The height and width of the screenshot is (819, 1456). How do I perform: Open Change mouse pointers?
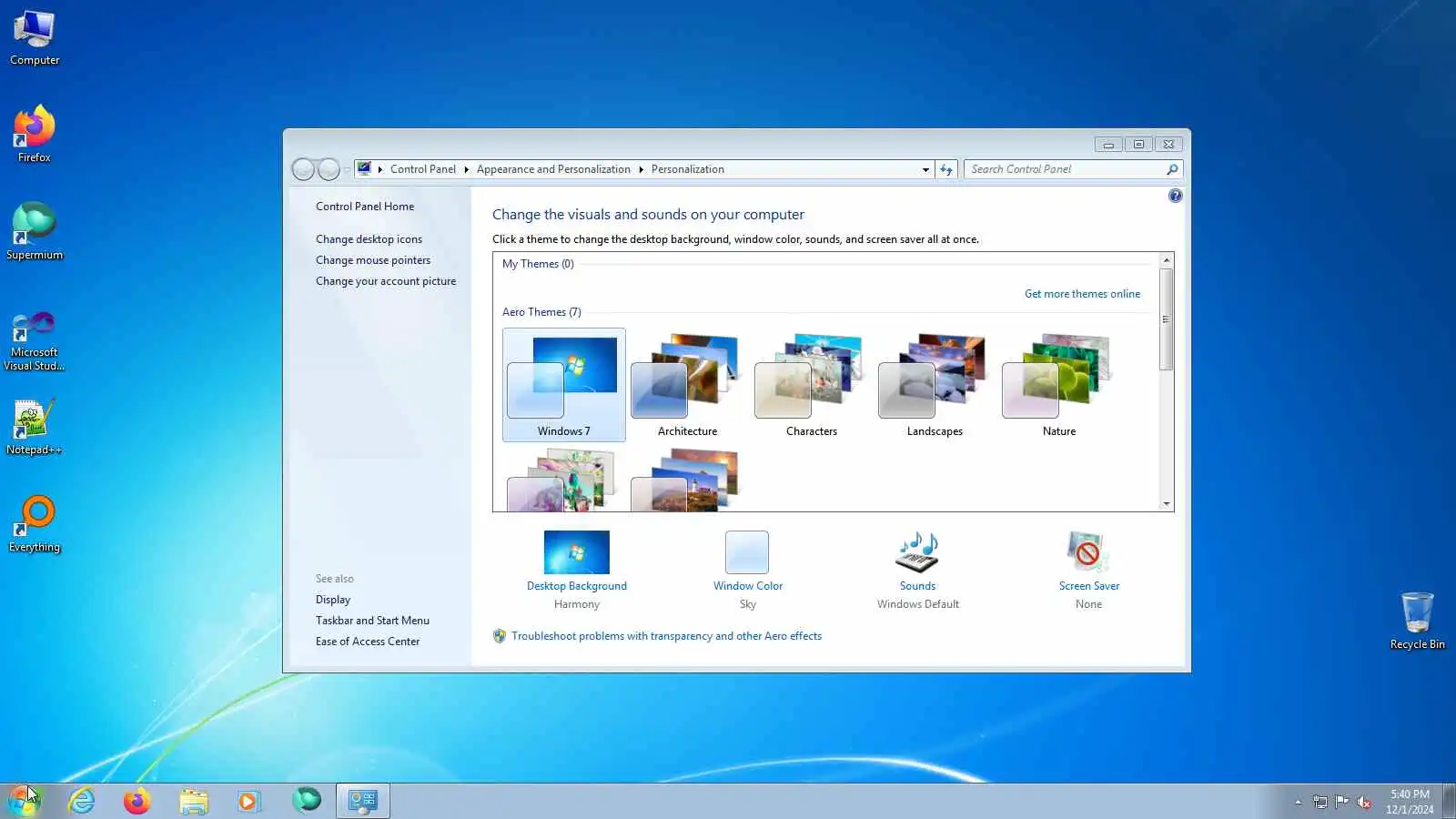tap(373, 260)
